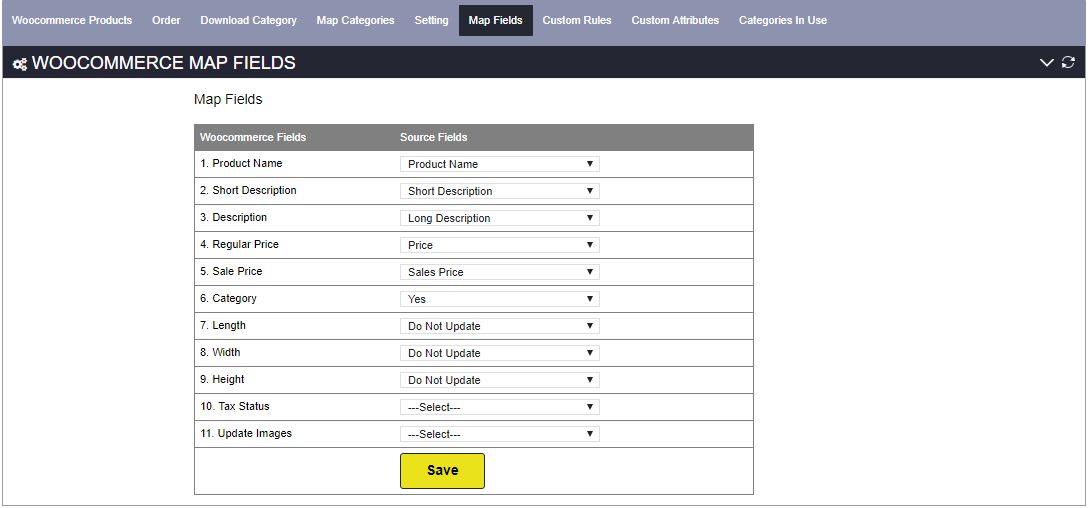
Task: Click the Woocommerce Fields column header
Action: pyautogui.click(x=253, y=137)
